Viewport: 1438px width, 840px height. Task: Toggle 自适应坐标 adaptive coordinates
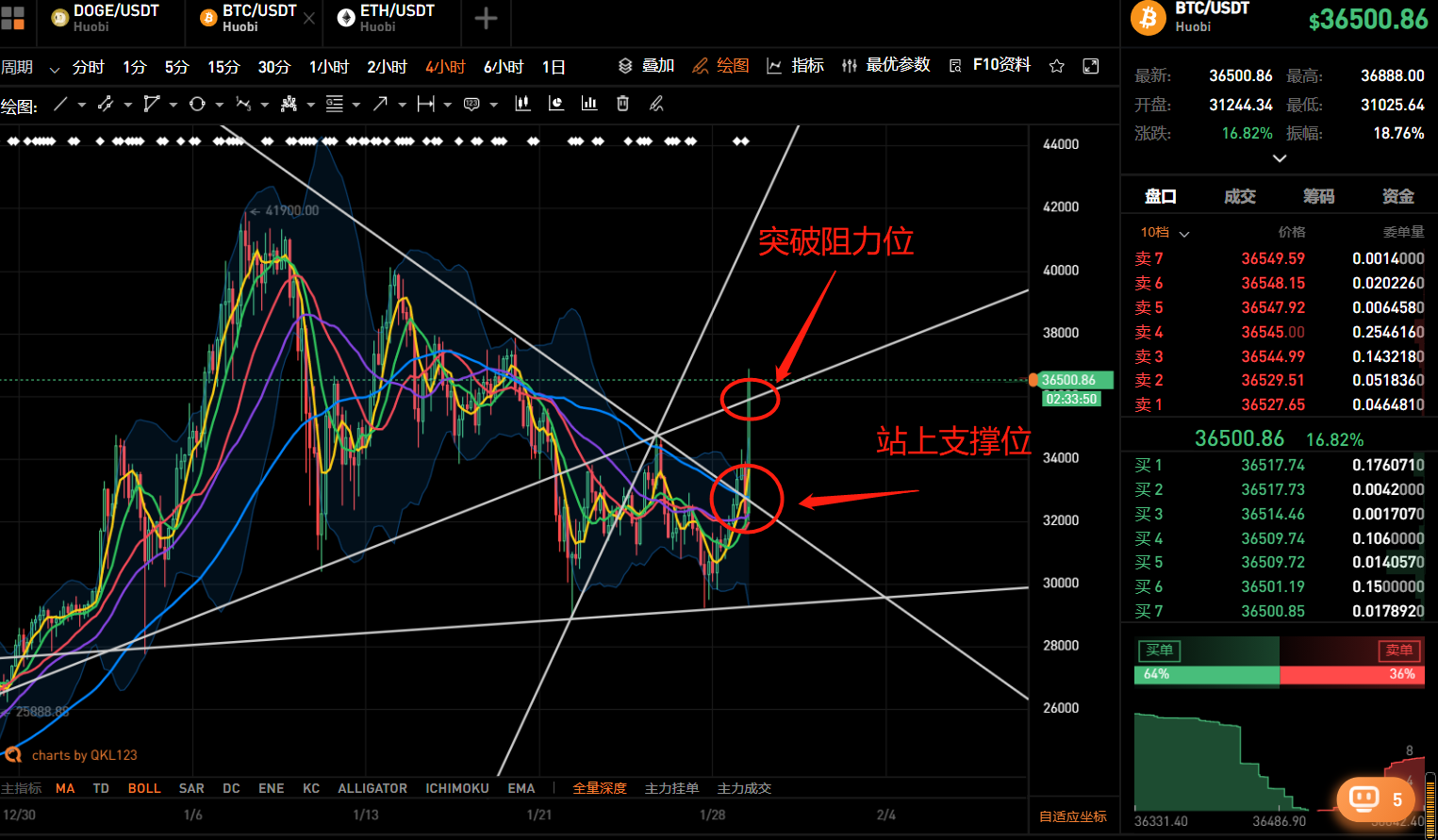(x=1074, y=816)
